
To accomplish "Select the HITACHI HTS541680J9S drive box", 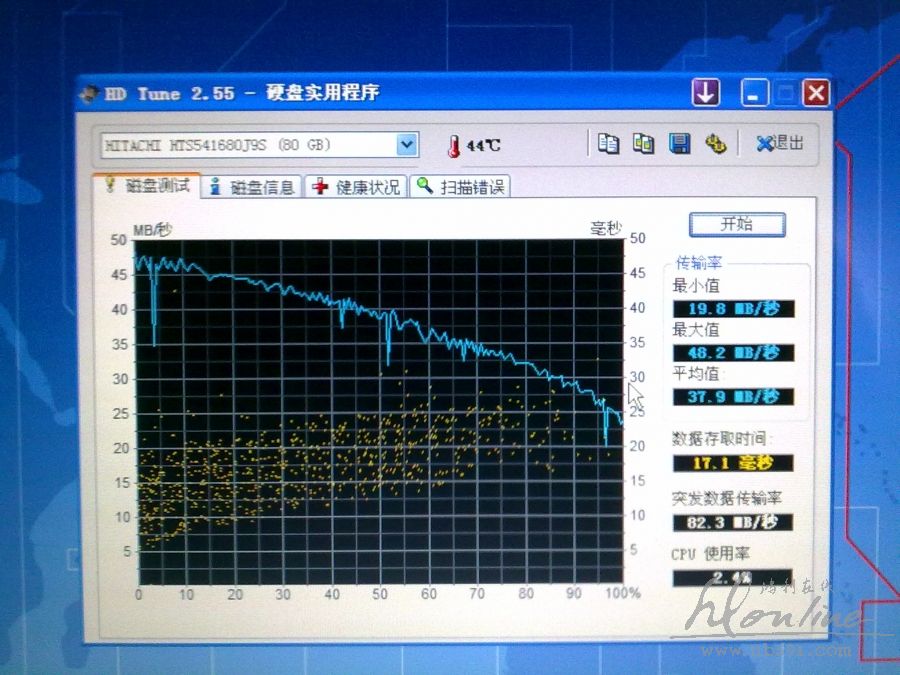I will point(248,145).
